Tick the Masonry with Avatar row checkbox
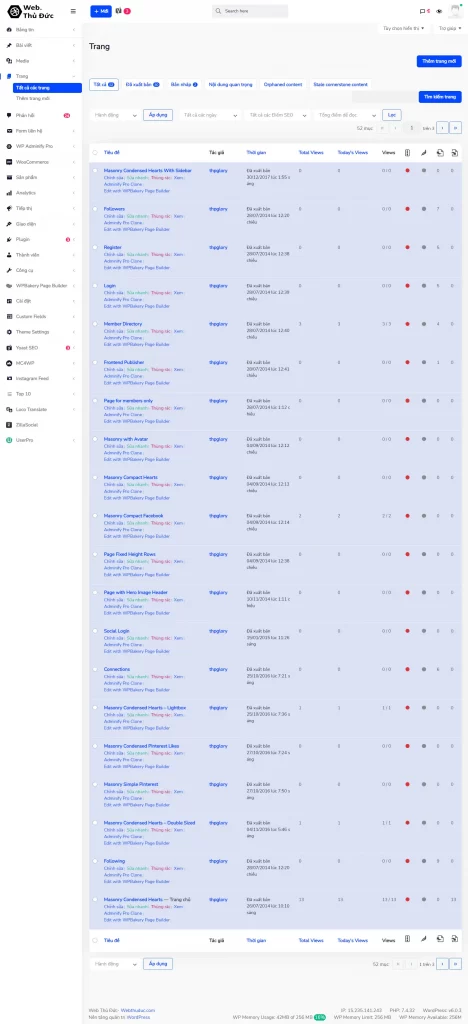The width and height of the screenshot is (468, 1024). click(x=95, y=439)
